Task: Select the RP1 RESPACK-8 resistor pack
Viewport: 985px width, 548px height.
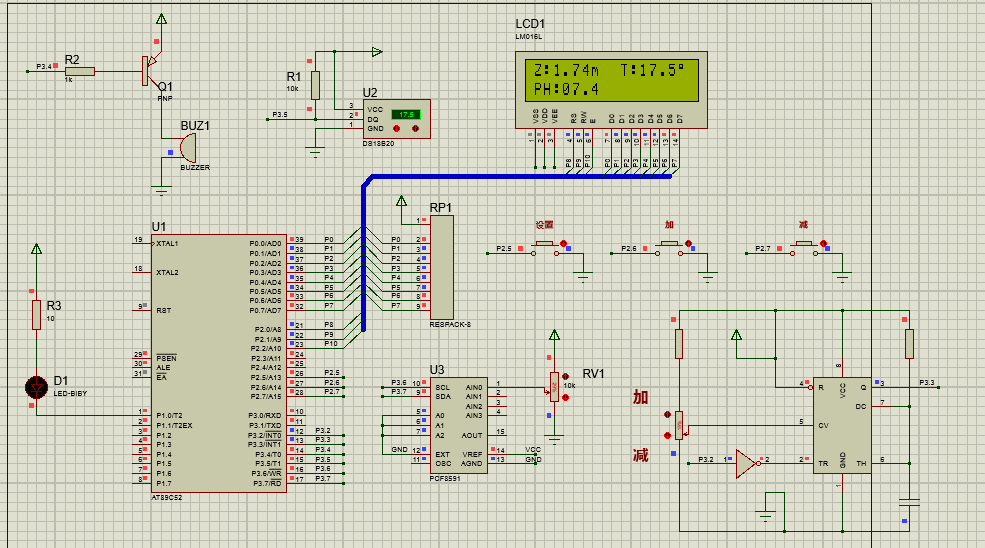Action: click(441, 267)
